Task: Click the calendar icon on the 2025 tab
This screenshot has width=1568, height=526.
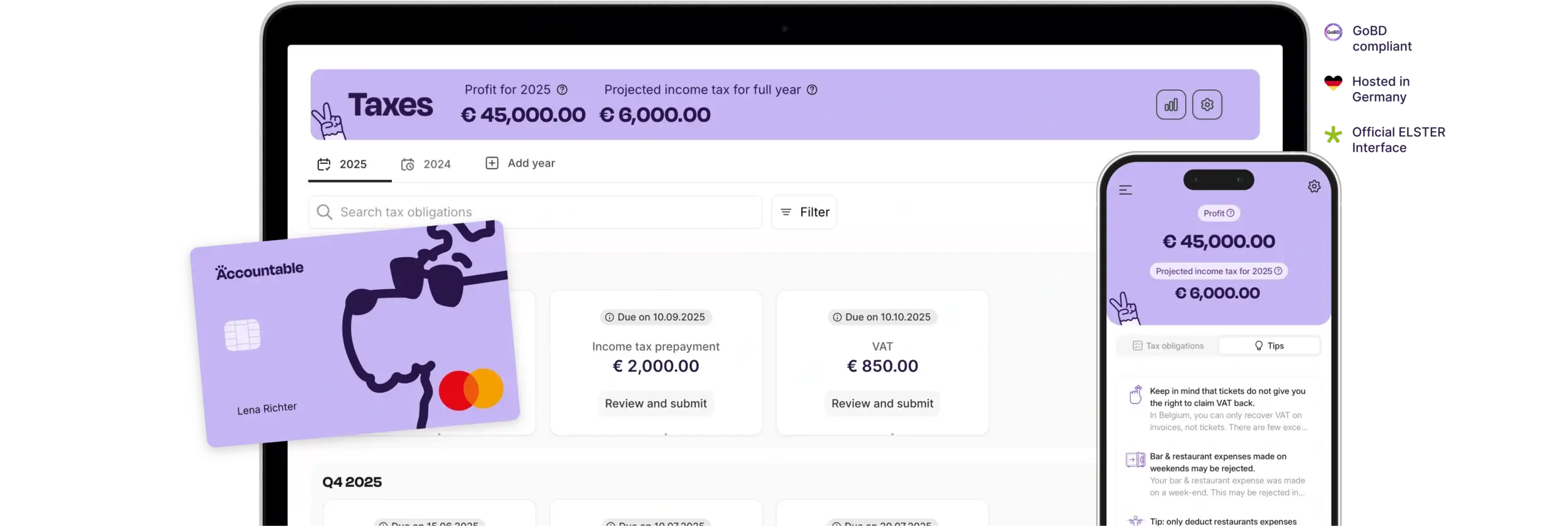Action: [x=323, y=164]
